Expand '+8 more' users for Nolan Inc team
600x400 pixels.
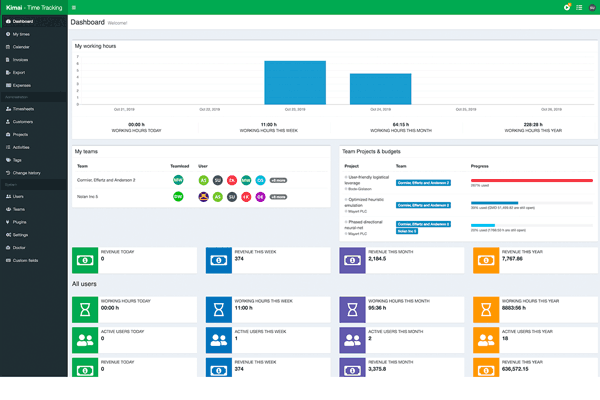pos(278,197)
